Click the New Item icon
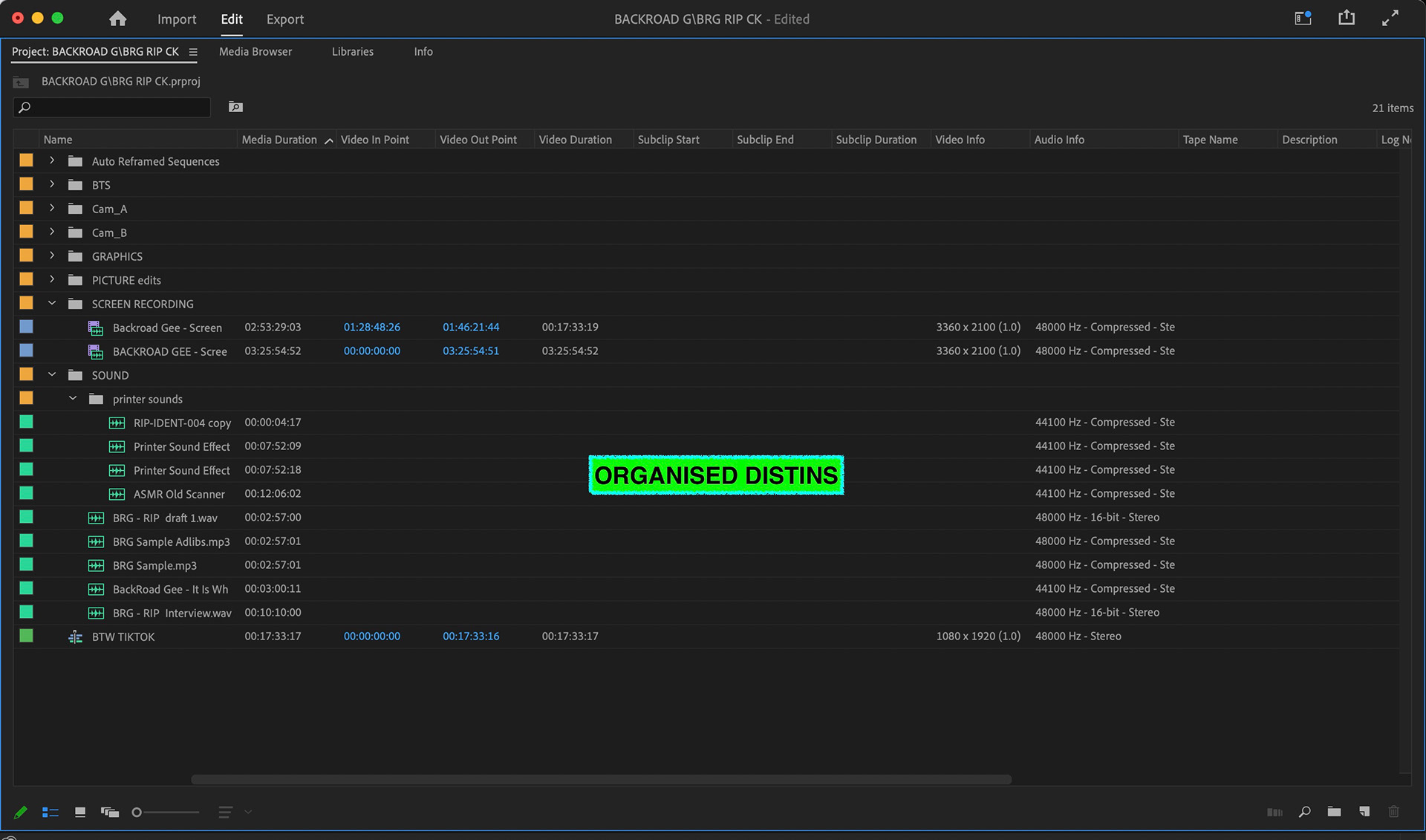1426x840 pixels. [1364, 812]
